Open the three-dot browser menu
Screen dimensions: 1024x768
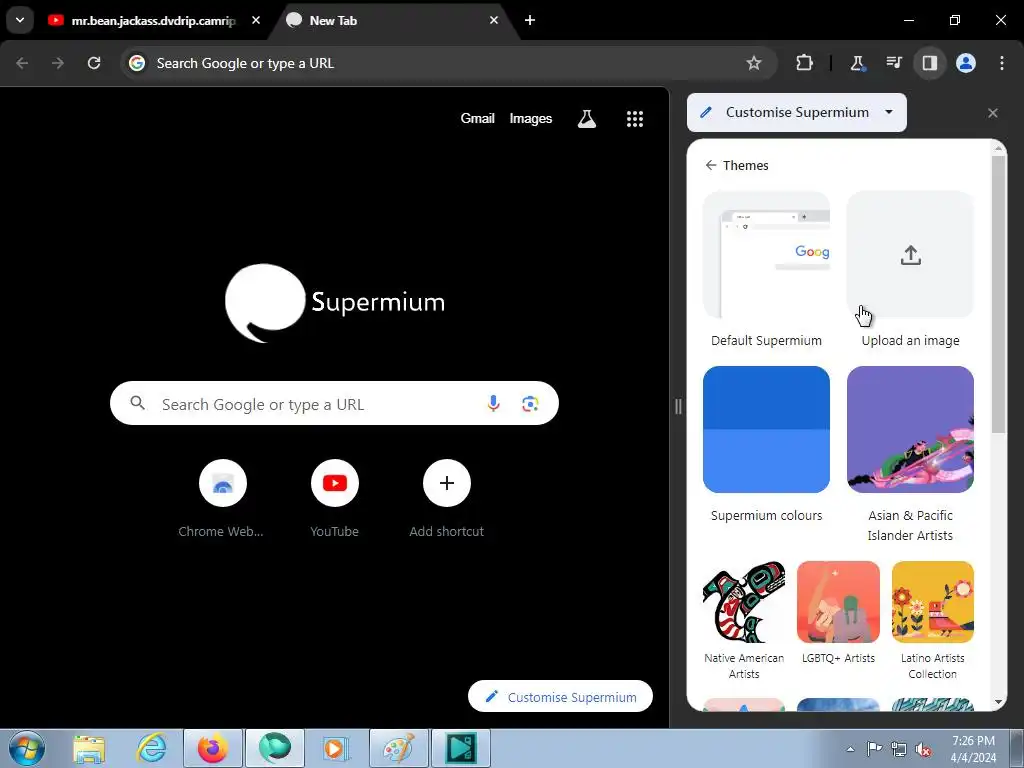(x=1002, y=63)
